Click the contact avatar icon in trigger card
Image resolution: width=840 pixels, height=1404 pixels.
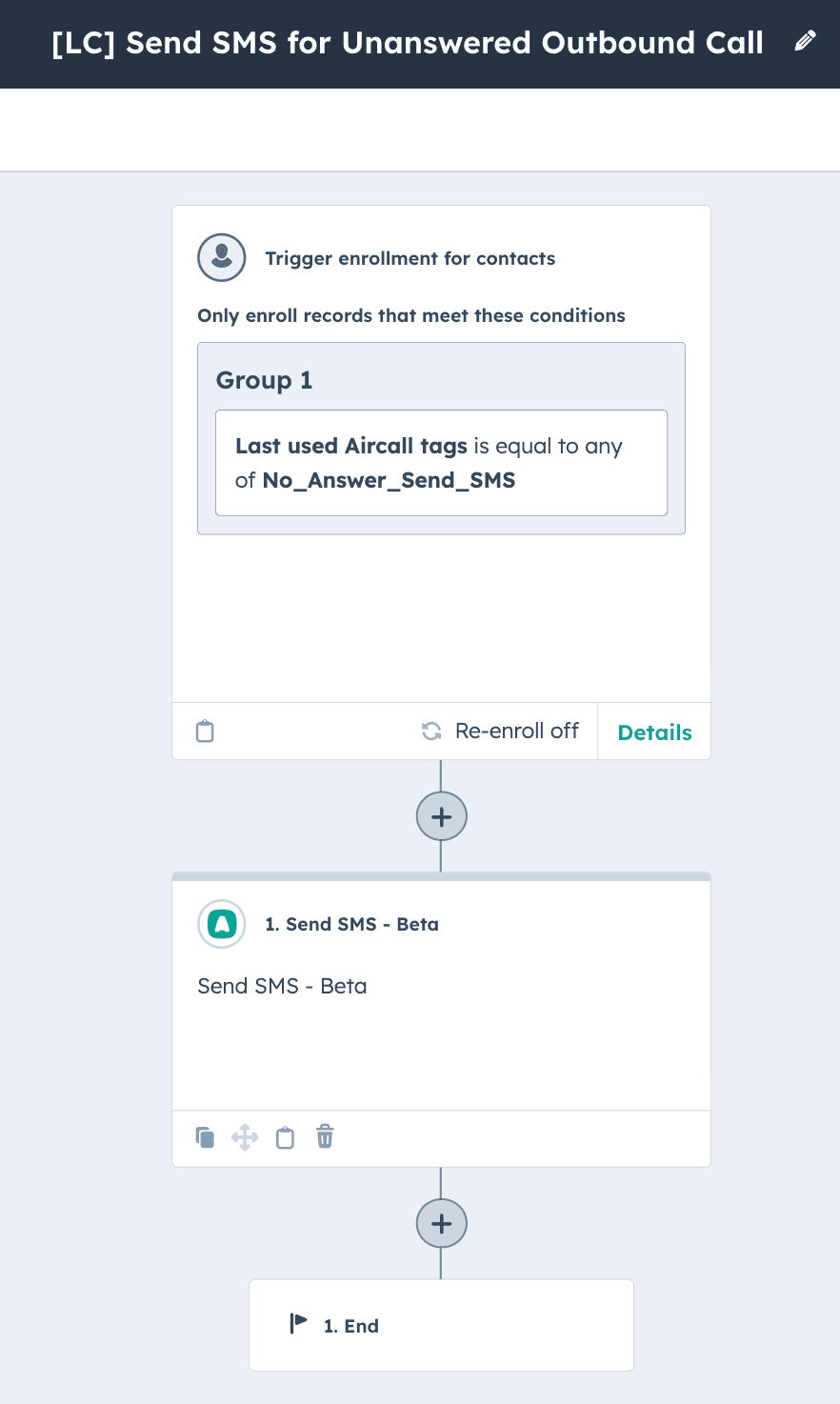[x=222, y=257]
